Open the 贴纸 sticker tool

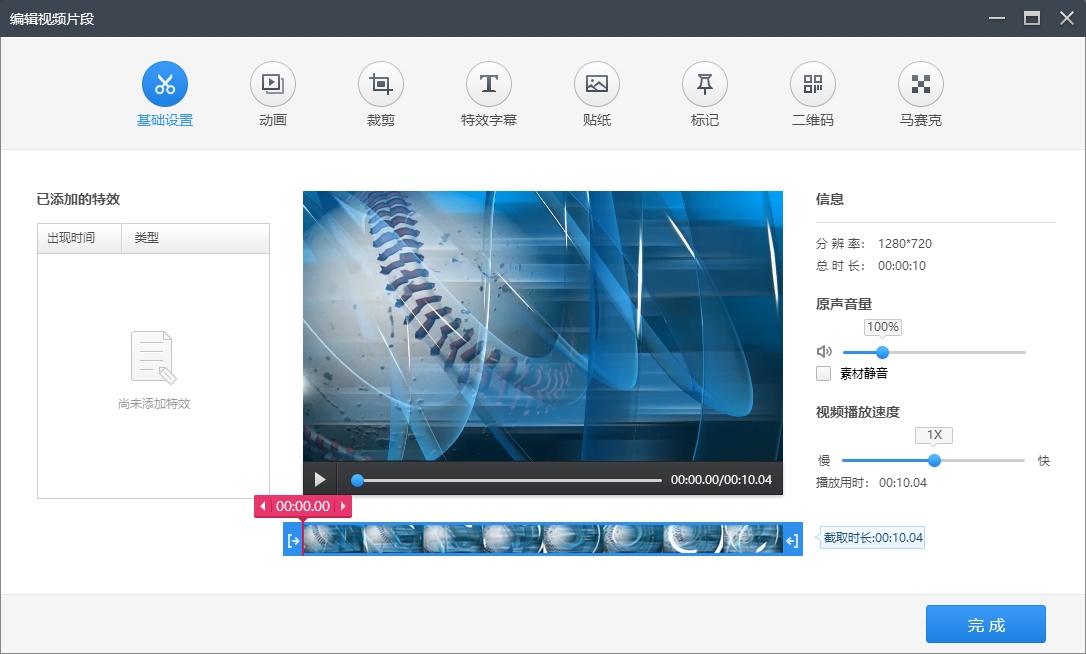tap(597, 85)
